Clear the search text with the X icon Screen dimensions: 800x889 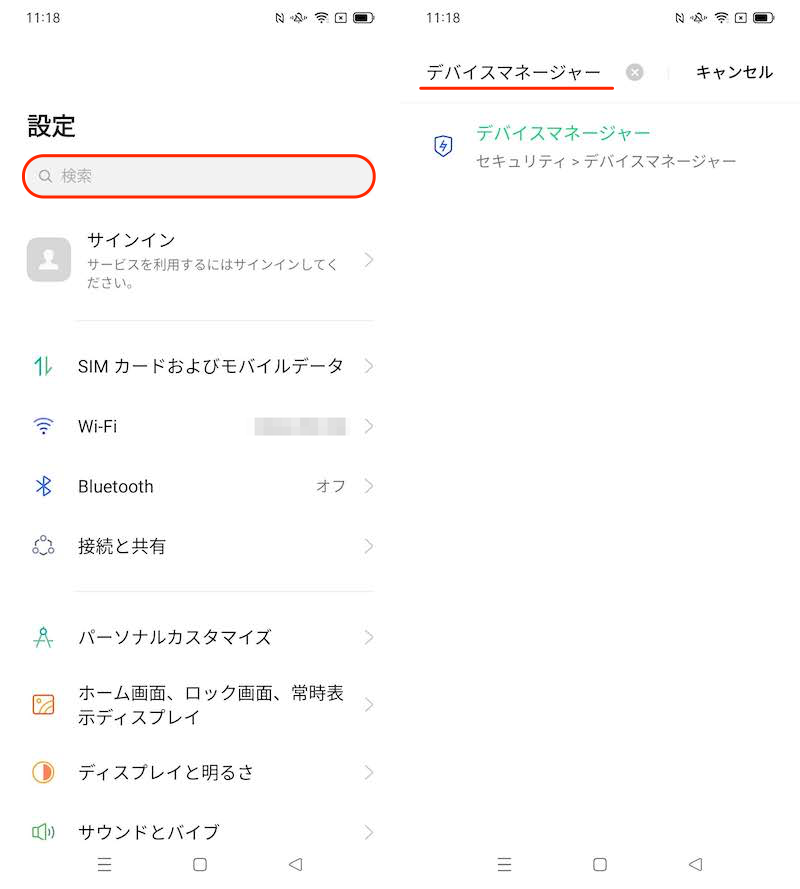[635, 72]
